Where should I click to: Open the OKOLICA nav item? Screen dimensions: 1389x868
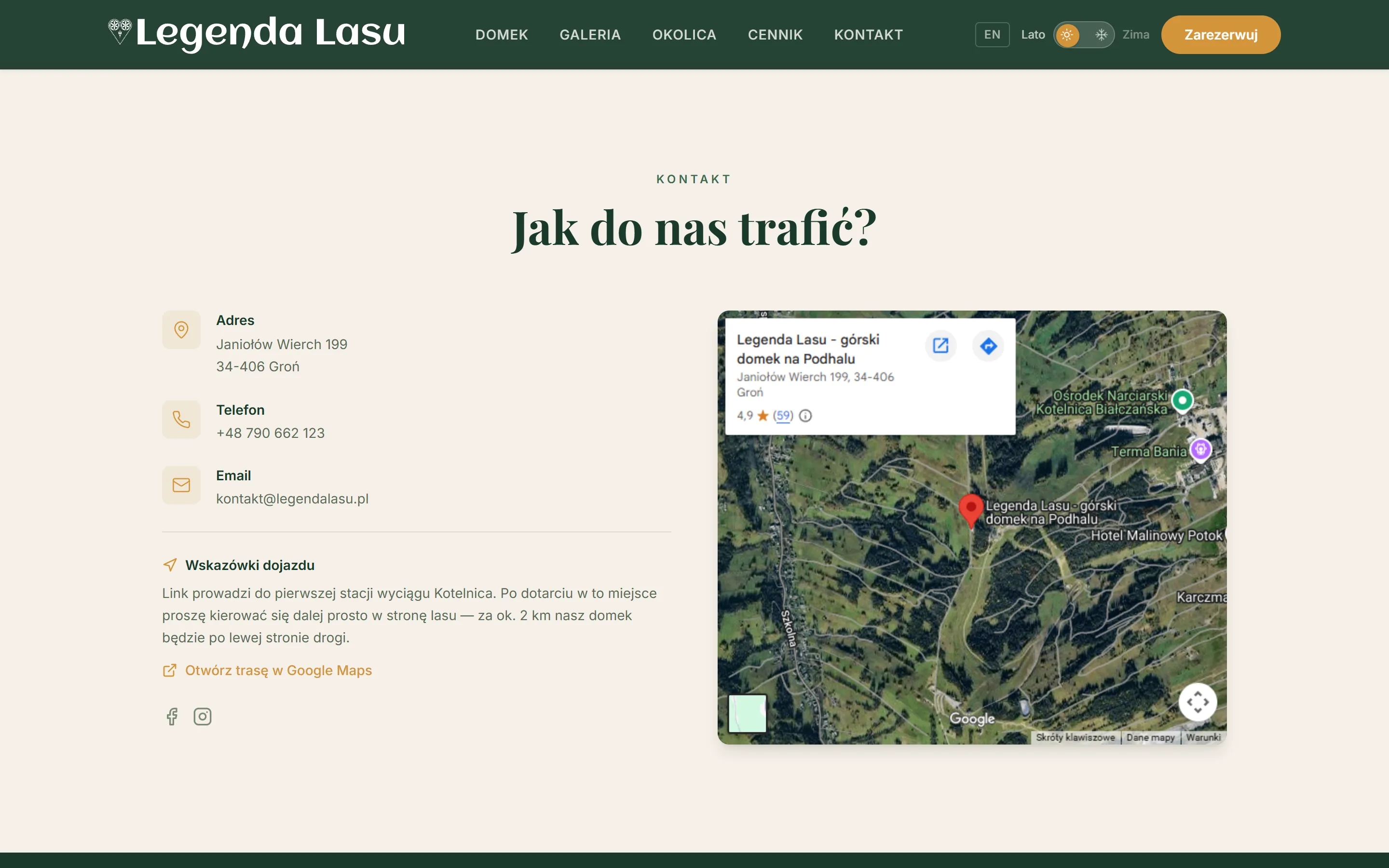point(684,34)
